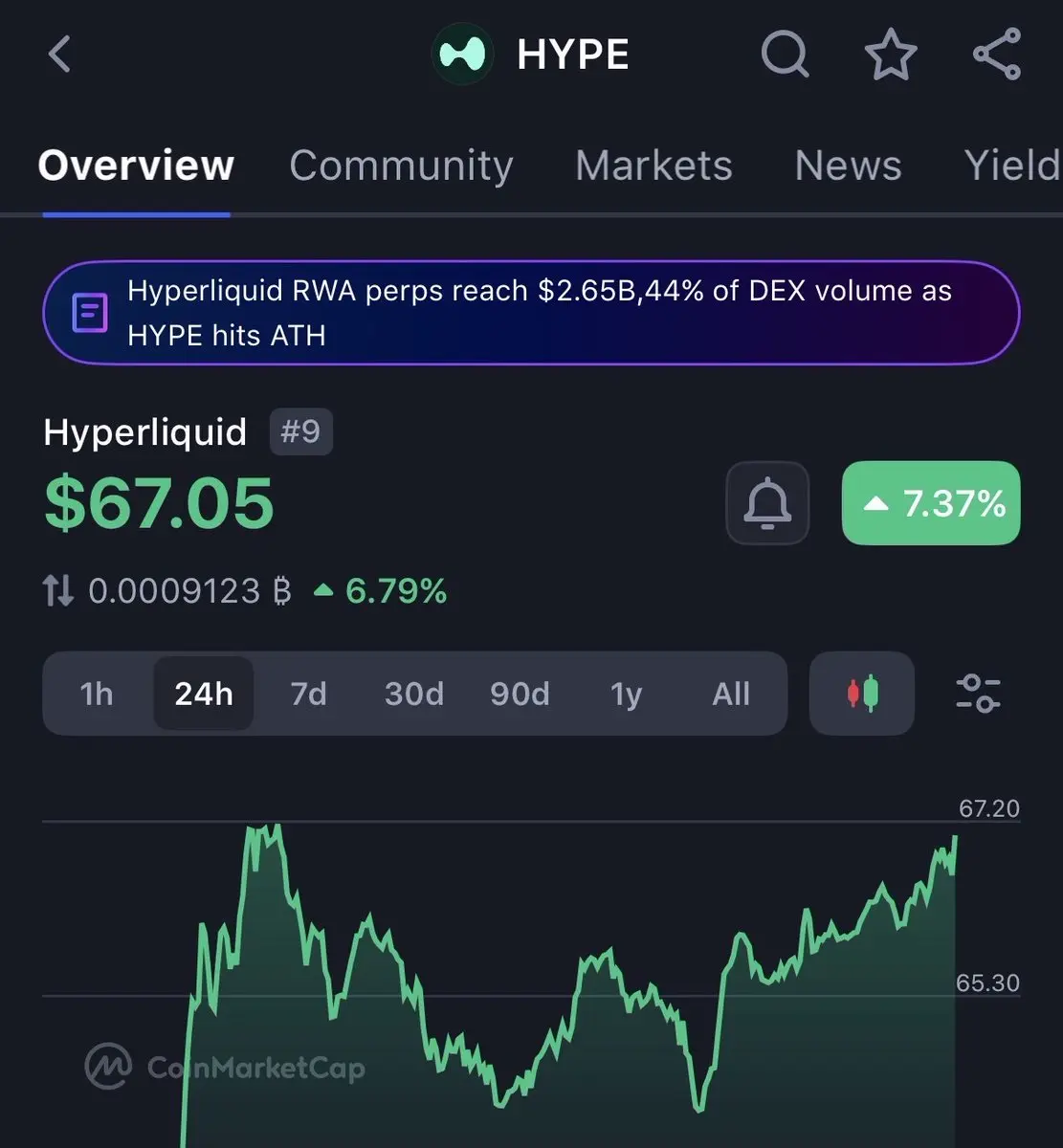Screen dimensions: 1063x1148
Task: Open the Markets tab
Action: (x=653, y=166)
